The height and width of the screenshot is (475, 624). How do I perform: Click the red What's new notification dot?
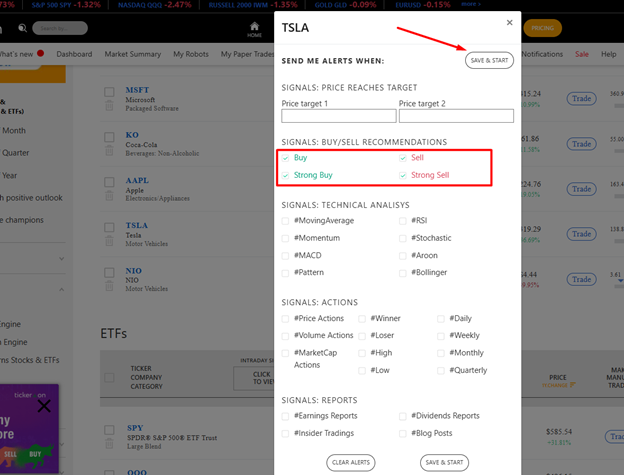40,53
